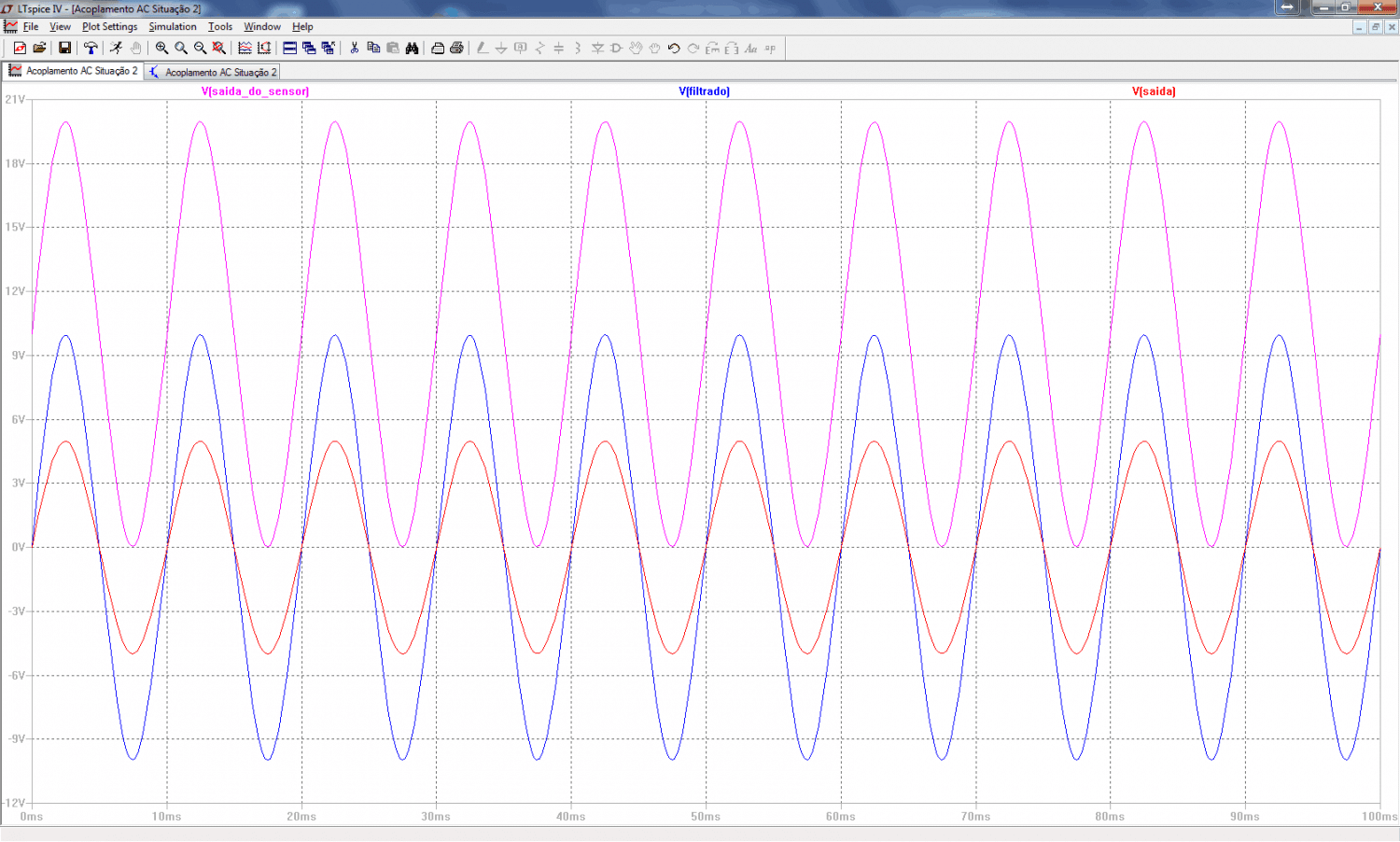Image resolution: width=1400 pixels, height=842 pixels.
Task: Click the V(saida_do_sensor) trace label
Action: [x=255, y=91]
